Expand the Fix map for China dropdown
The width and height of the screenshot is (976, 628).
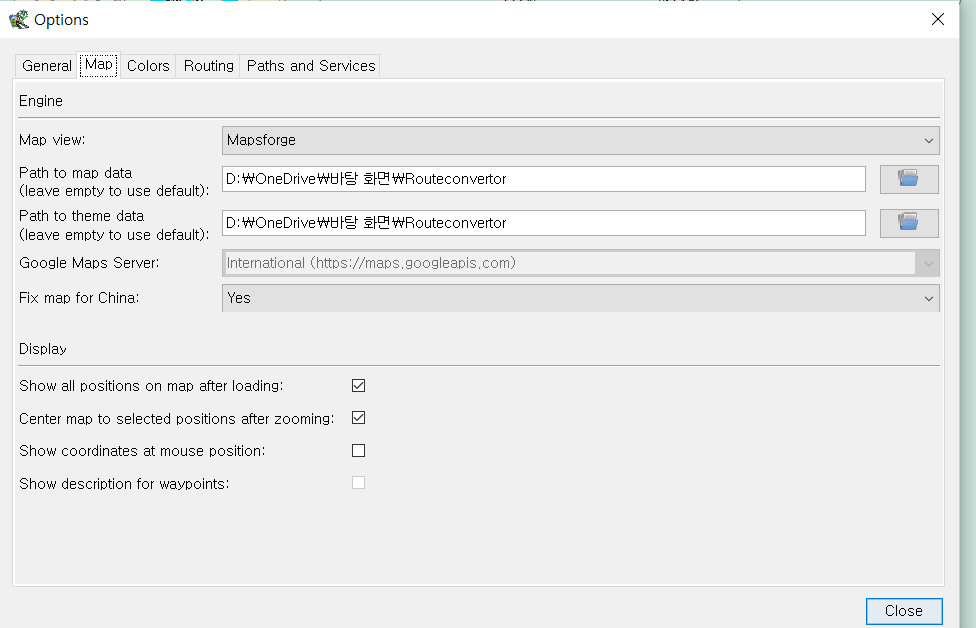(580, 298)
